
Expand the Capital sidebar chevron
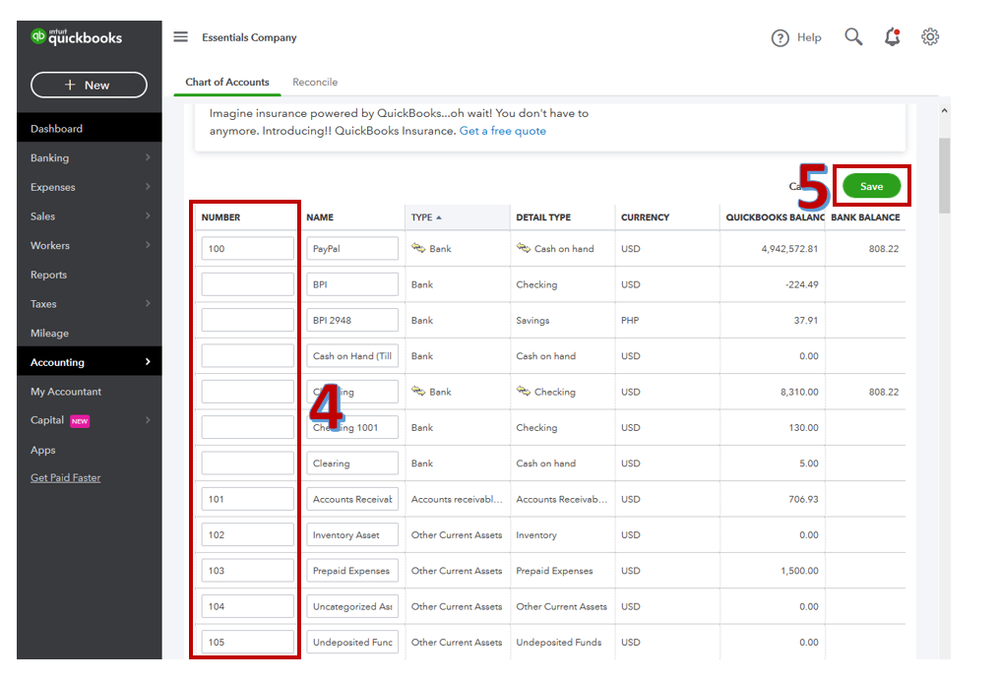(x=148, y=421)
